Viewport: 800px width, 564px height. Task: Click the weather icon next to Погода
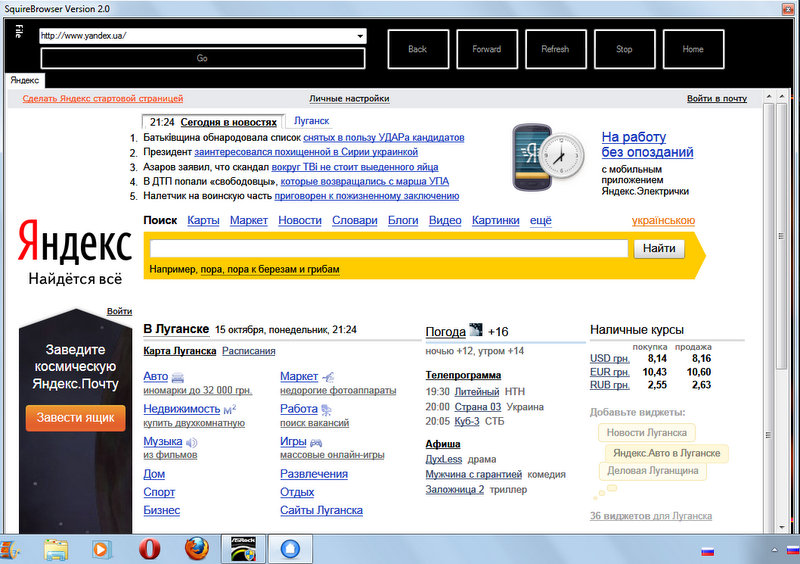pyautogui.click(x=476, y=330)
